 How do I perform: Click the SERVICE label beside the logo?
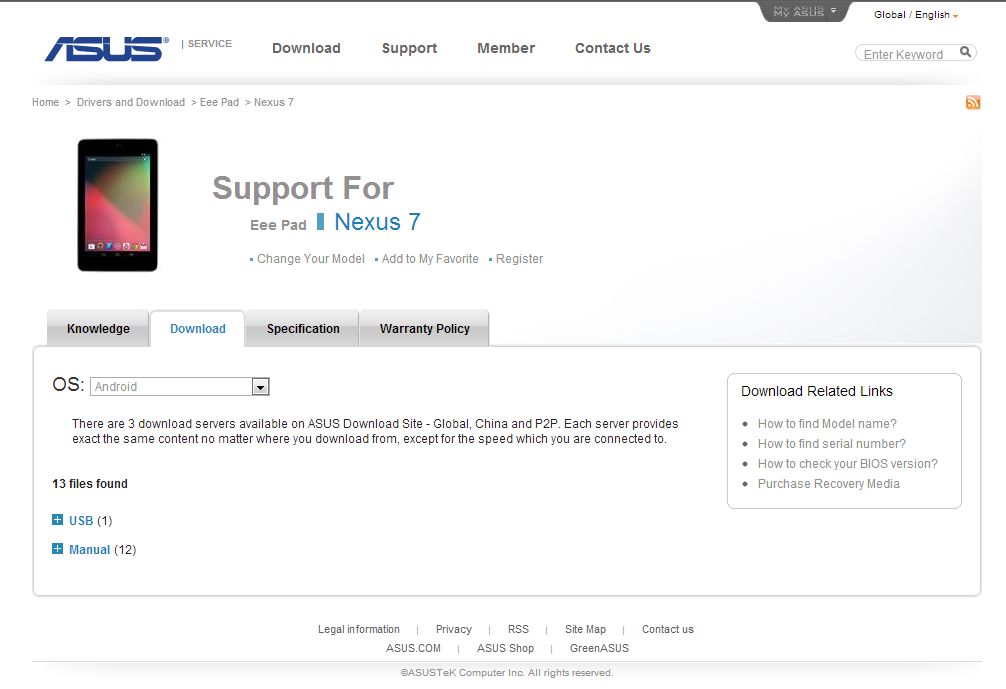209,44
